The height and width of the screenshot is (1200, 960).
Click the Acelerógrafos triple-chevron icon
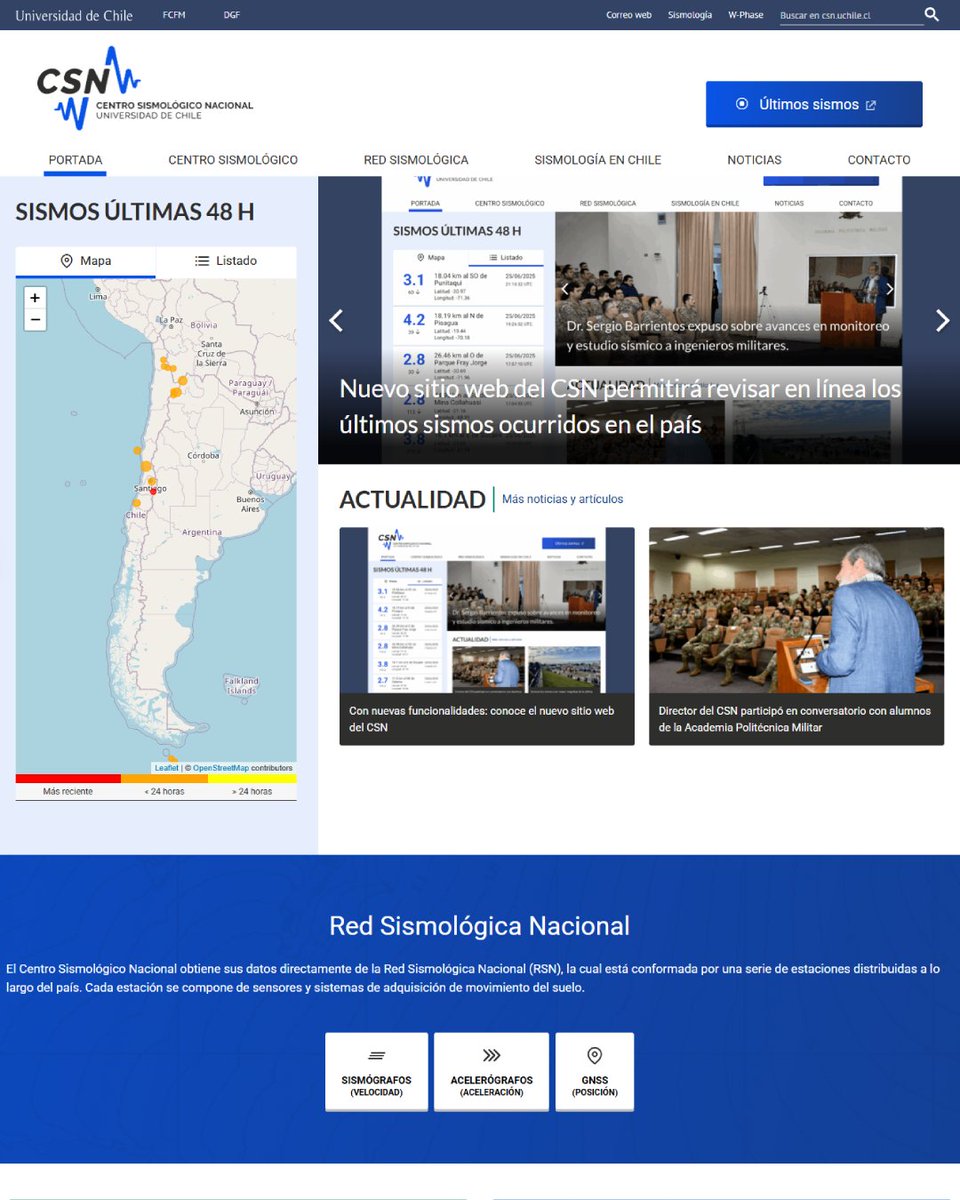[x=491, y=1055]
